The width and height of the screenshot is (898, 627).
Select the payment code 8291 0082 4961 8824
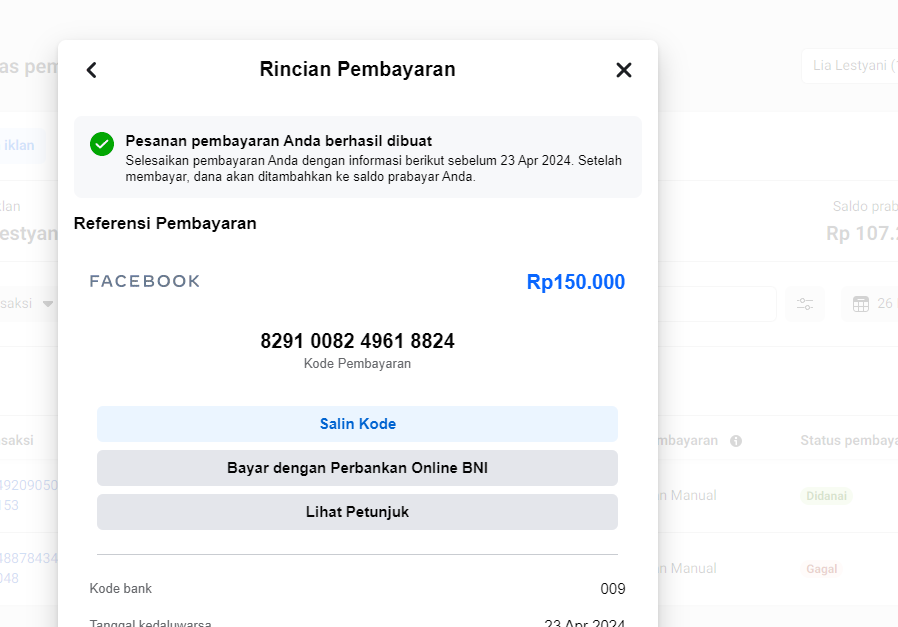357,341
